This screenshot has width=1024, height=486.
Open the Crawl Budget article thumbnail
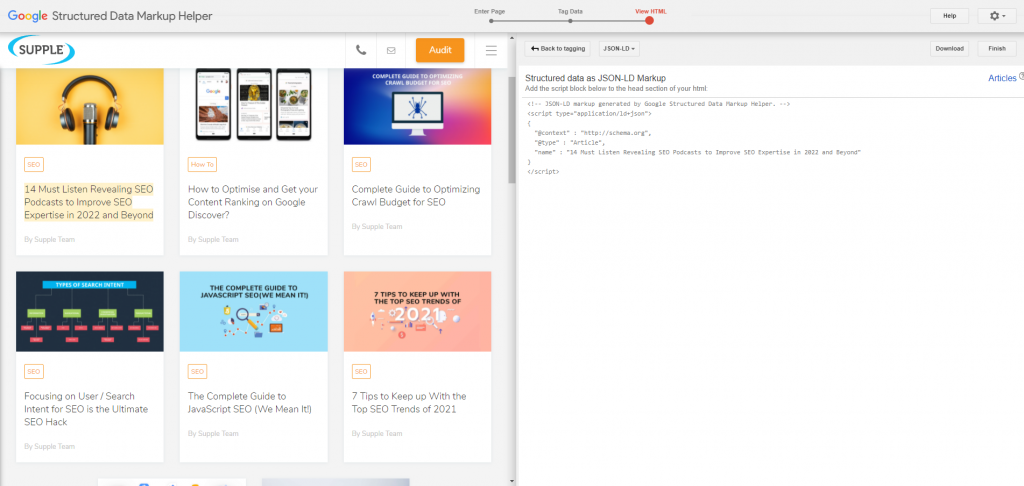coord(417,106)
